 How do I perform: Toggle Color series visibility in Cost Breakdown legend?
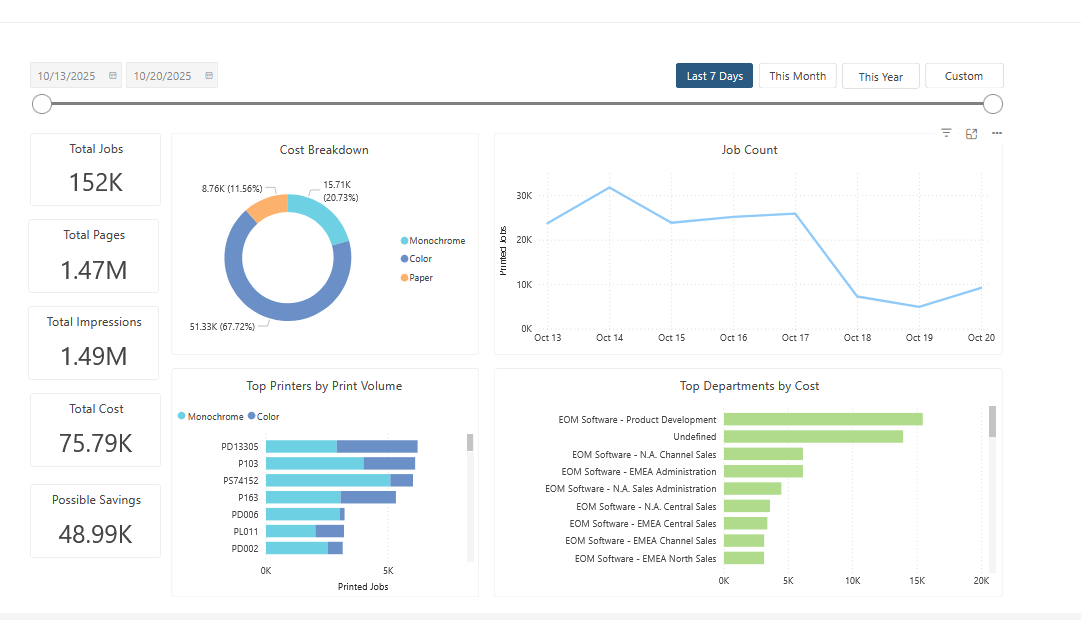point(418,258)
